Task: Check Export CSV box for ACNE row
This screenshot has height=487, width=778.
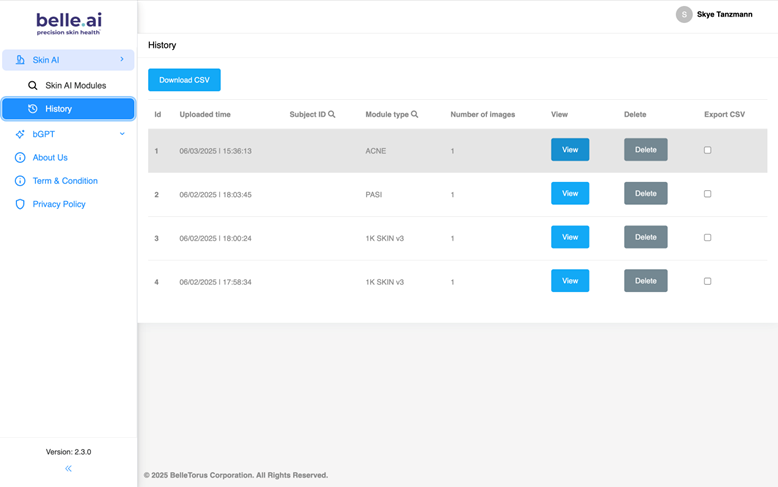Action: click(x=707, y=150)
